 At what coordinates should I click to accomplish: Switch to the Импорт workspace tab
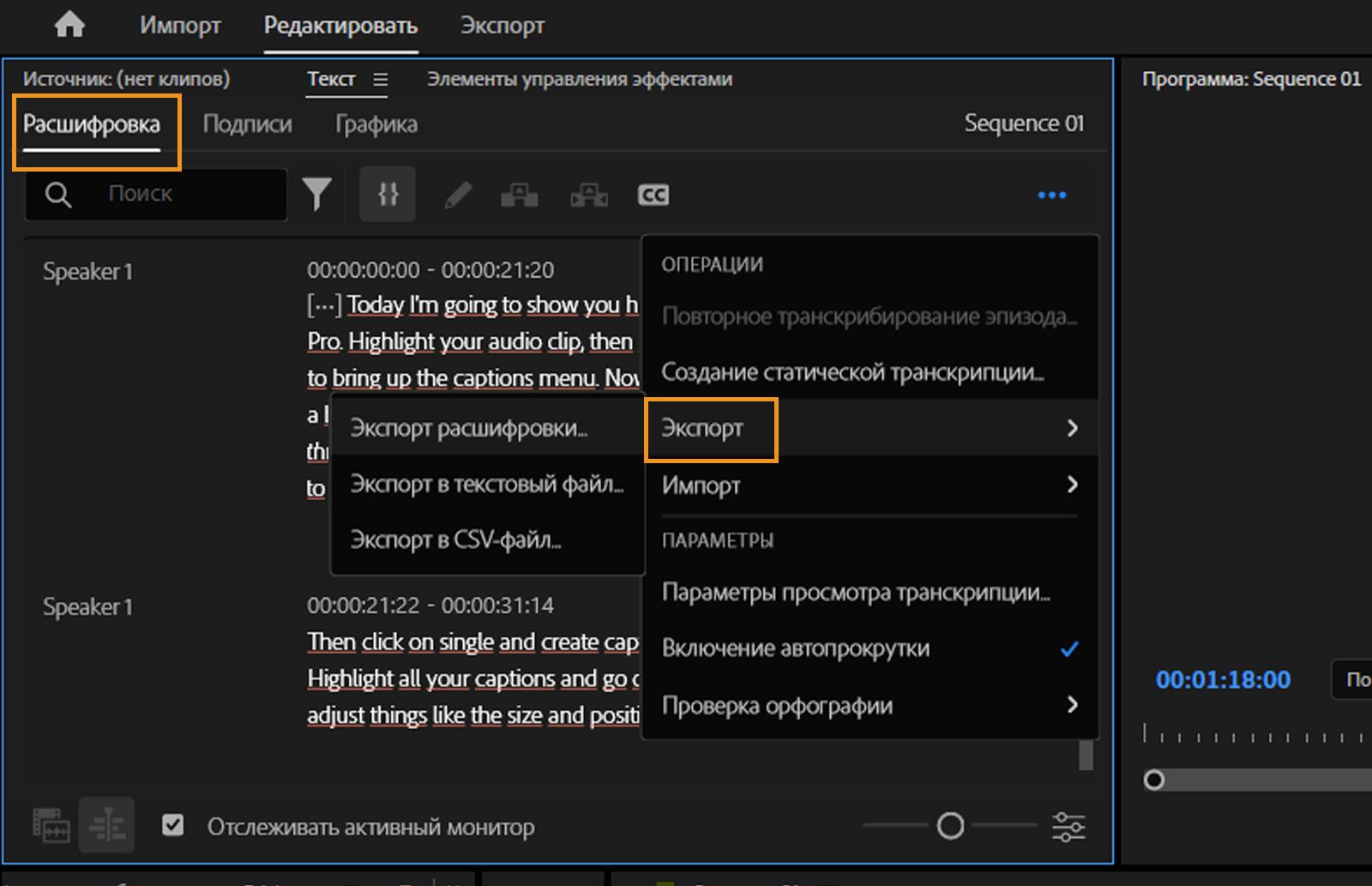[180, 26]
